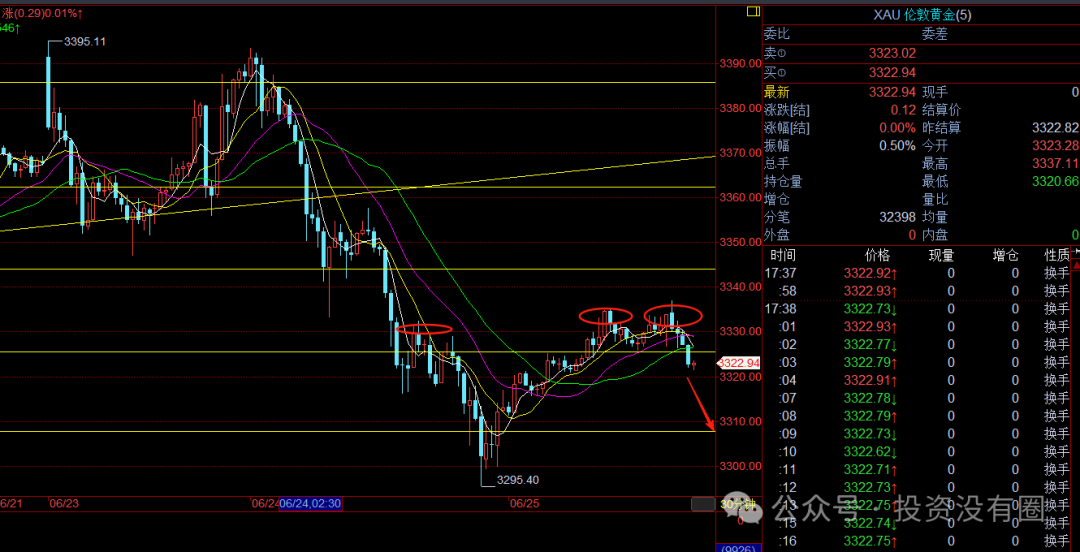Click the gray scroll thumb on the time axis
Image resolution: width=1080 pixels, height=552 pixels.
pyautogui.click(x=703, y=504)
